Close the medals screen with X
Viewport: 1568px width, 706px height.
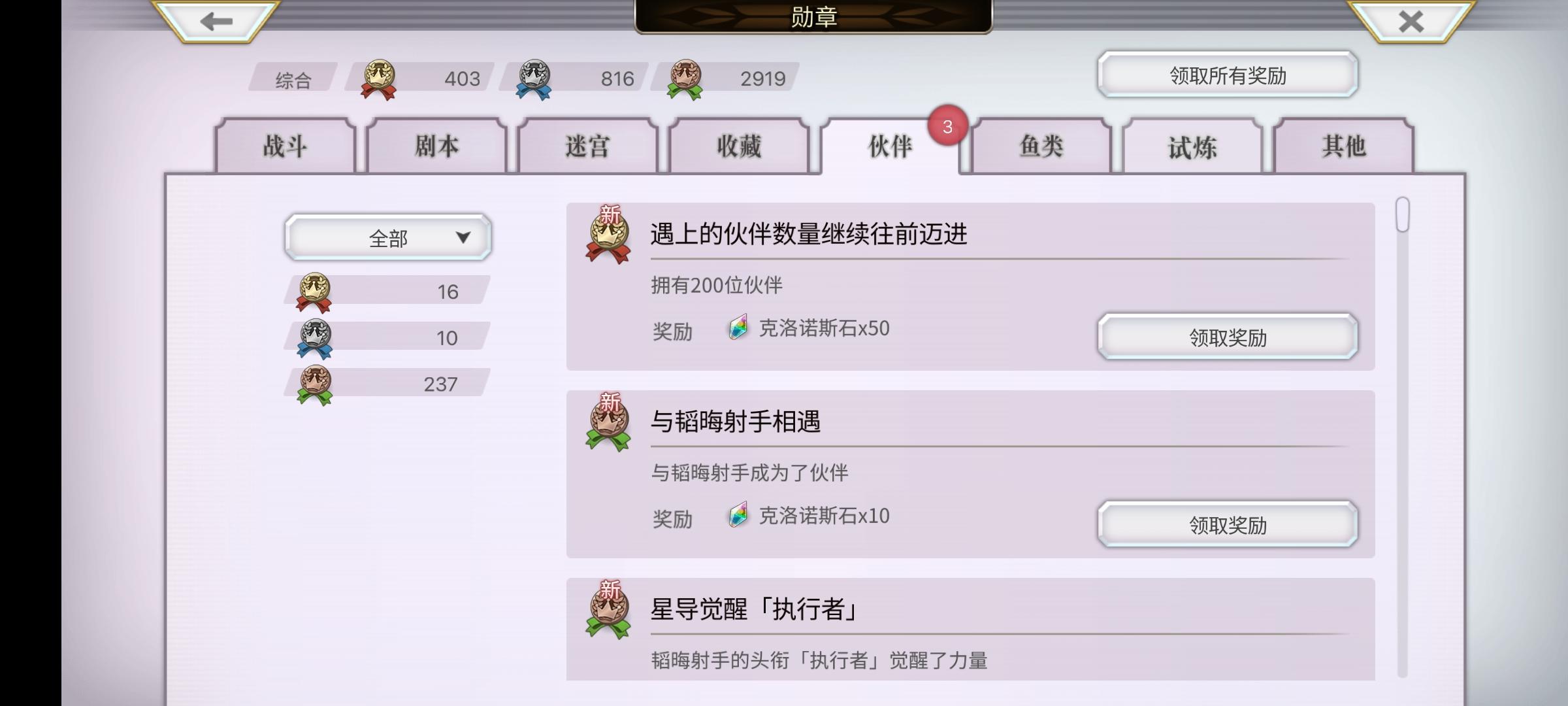pos(1411,22)
